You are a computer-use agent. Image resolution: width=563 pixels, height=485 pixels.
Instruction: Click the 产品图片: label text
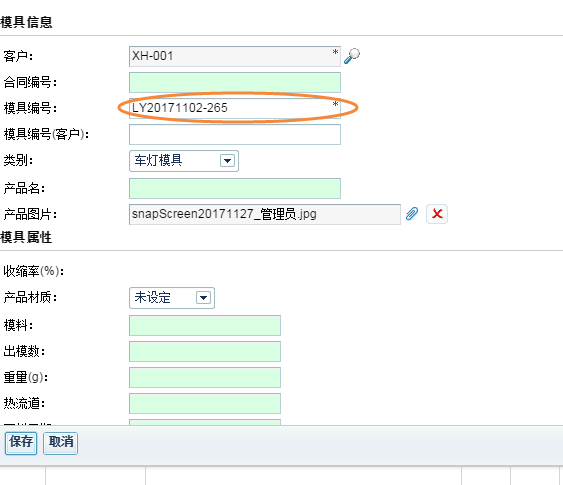point(30,214)
